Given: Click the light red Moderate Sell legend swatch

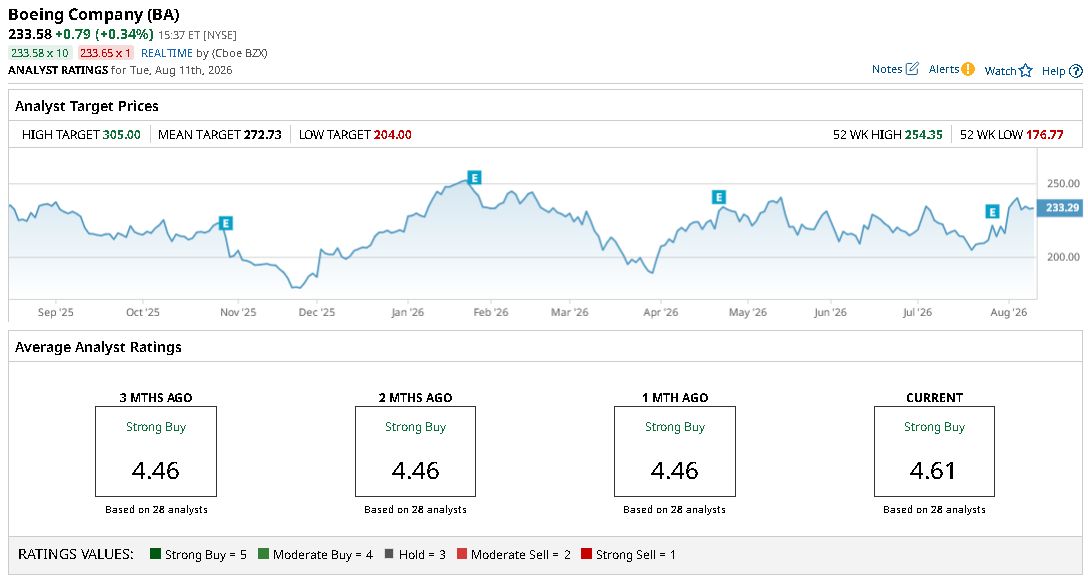Looking at the screenshot, I should click(462, 554).
